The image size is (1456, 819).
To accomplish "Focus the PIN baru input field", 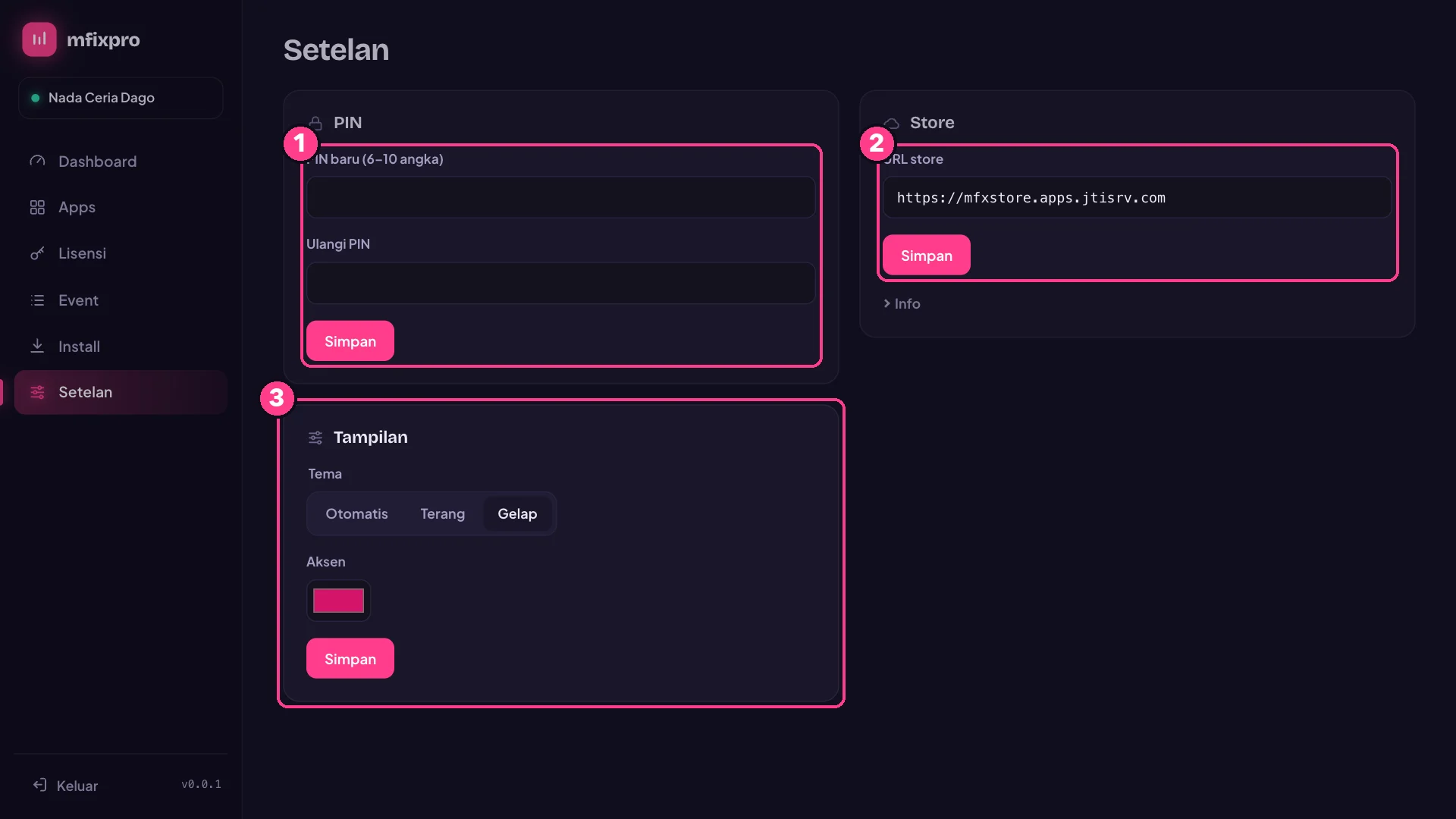I will (x=560, y=197).
